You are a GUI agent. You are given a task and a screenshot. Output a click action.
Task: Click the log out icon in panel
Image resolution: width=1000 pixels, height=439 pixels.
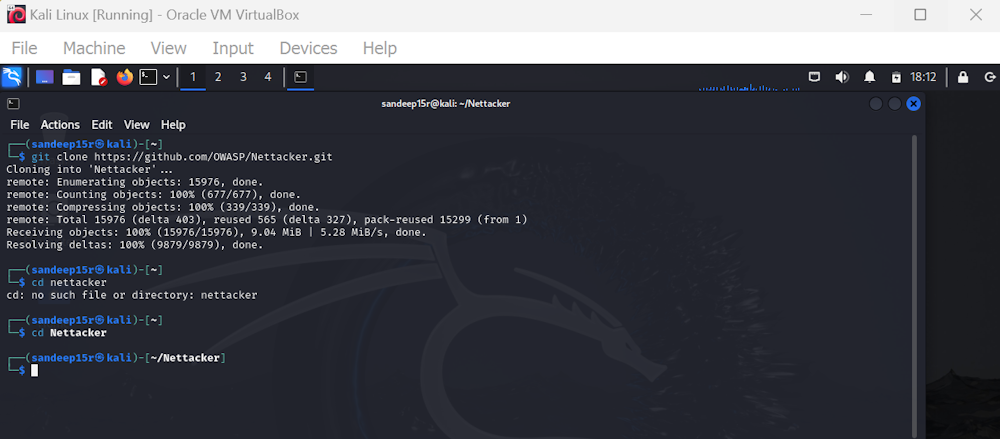tap(988, 77)
